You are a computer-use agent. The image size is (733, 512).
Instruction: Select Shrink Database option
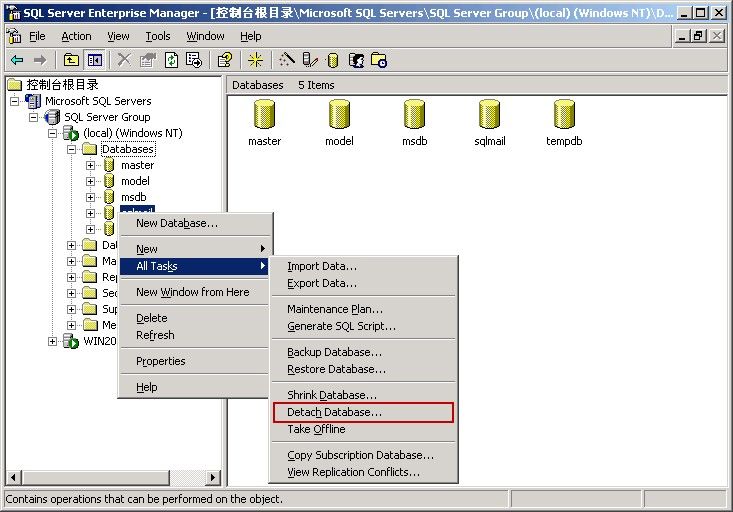point(363,396)
